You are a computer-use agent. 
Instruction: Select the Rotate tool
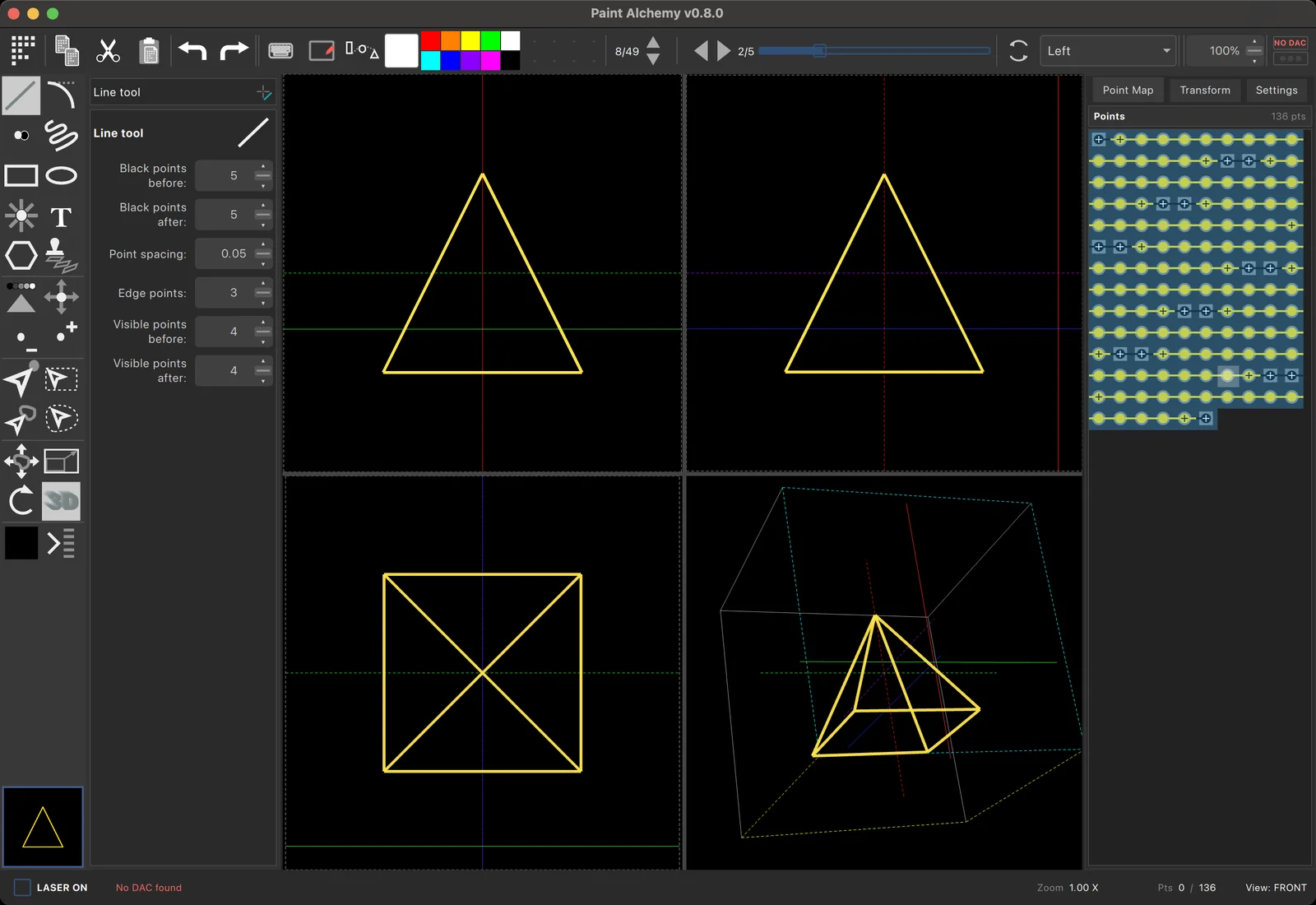click(x=21, y=501)
